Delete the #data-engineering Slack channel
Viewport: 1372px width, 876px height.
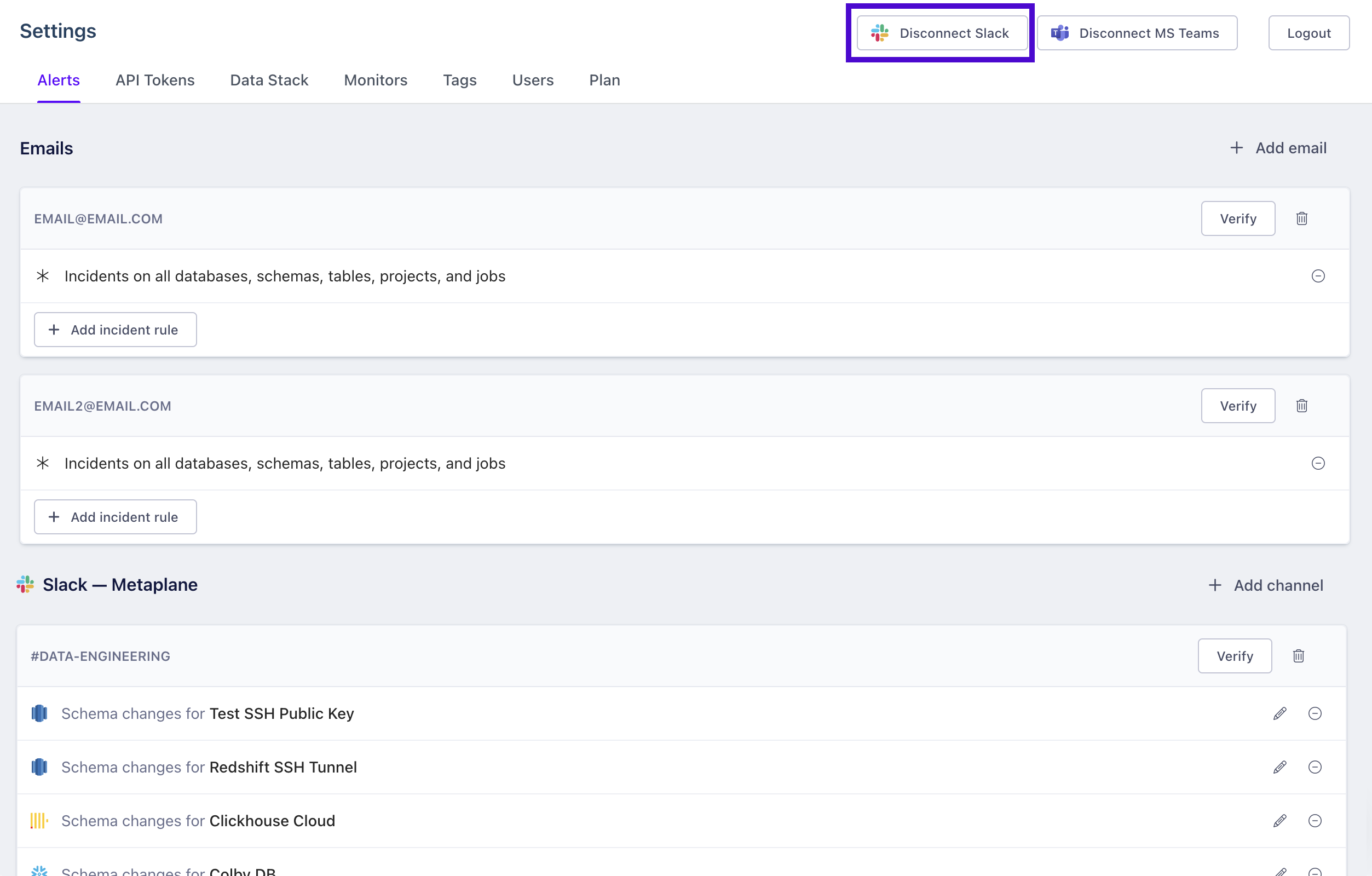[1298, 656]
